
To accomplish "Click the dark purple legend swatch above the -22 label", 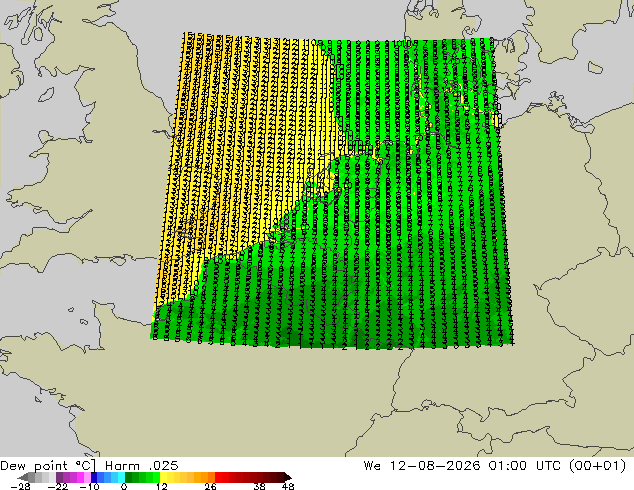I will point(59,477).
